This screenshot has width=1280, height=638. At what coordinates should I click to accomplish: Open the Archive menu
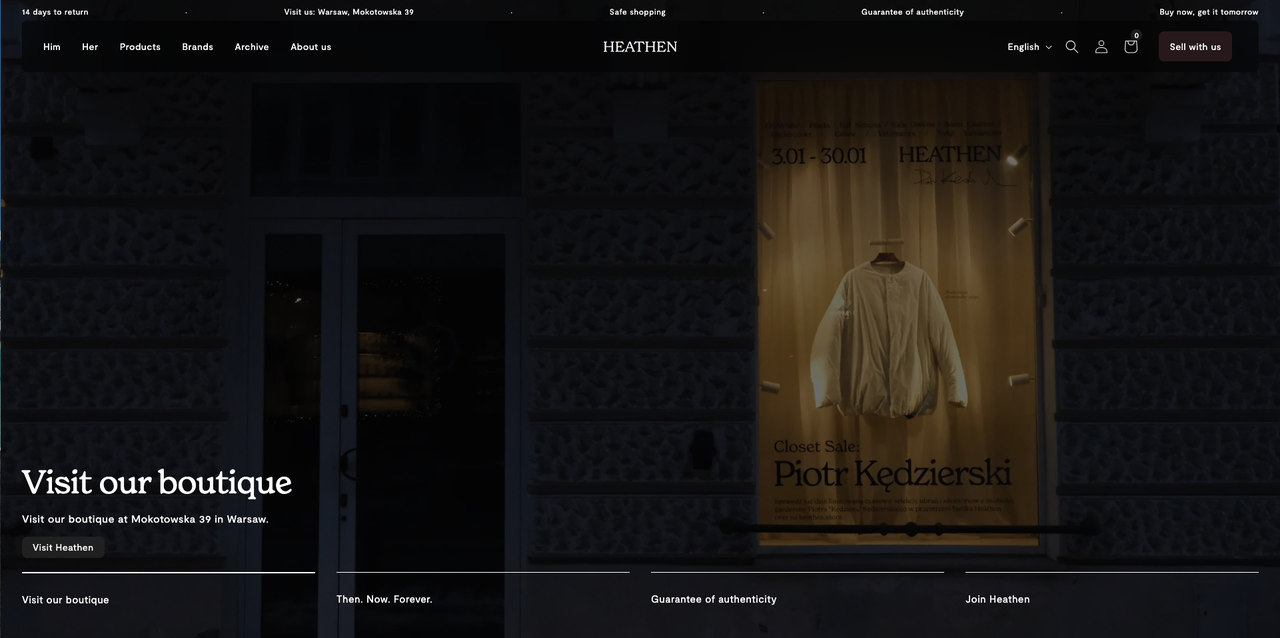tap(252, 47)
